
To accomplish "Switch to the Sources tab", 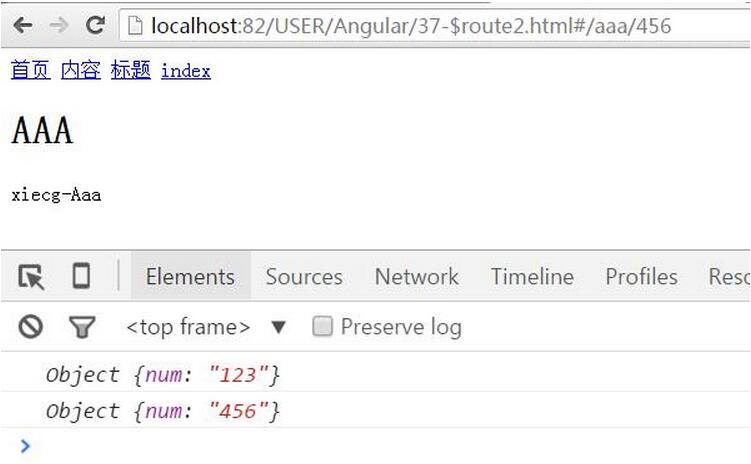I will pyautogui.click(x=304, y=277).
